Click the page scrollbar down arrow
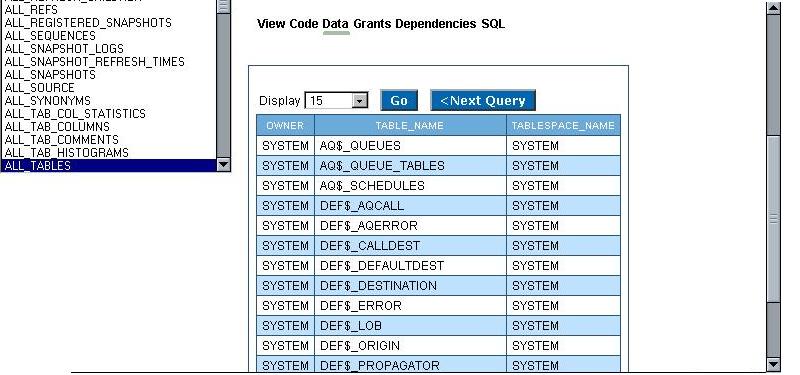 [x=773, y=364]
